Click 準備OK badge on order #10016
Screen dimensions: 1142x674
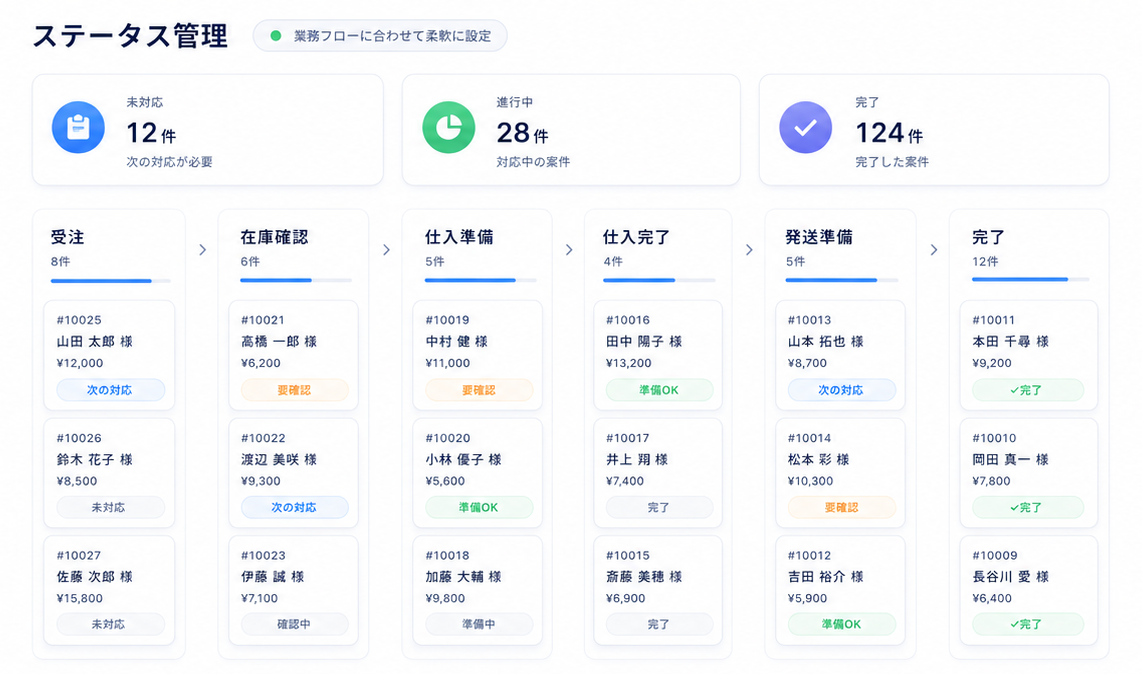tap(659, 390)
